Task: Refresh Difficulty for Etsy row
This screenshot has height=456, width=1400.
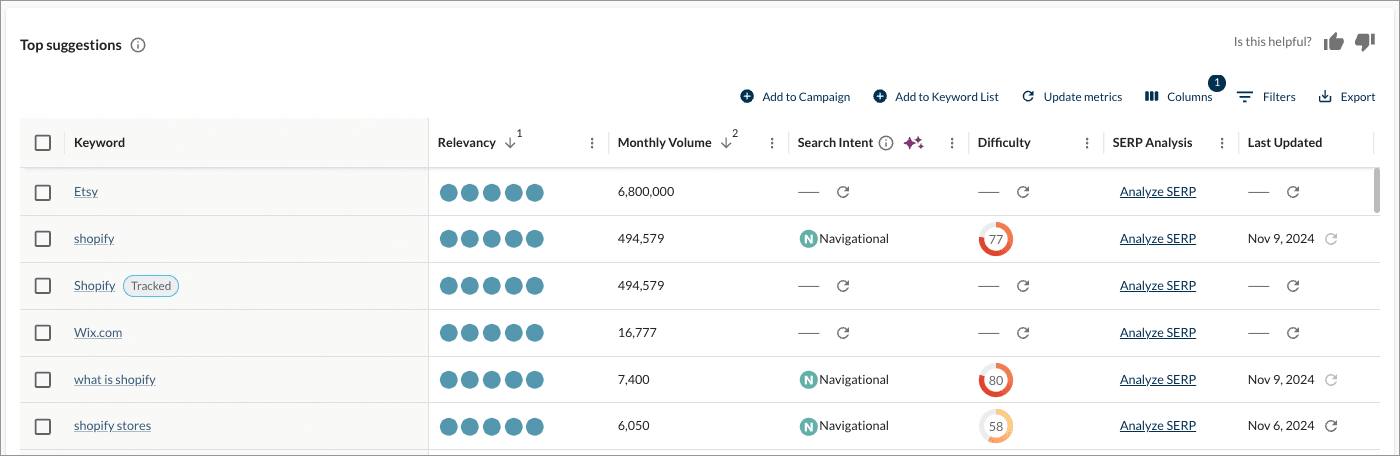Action: coord(1023,191)
